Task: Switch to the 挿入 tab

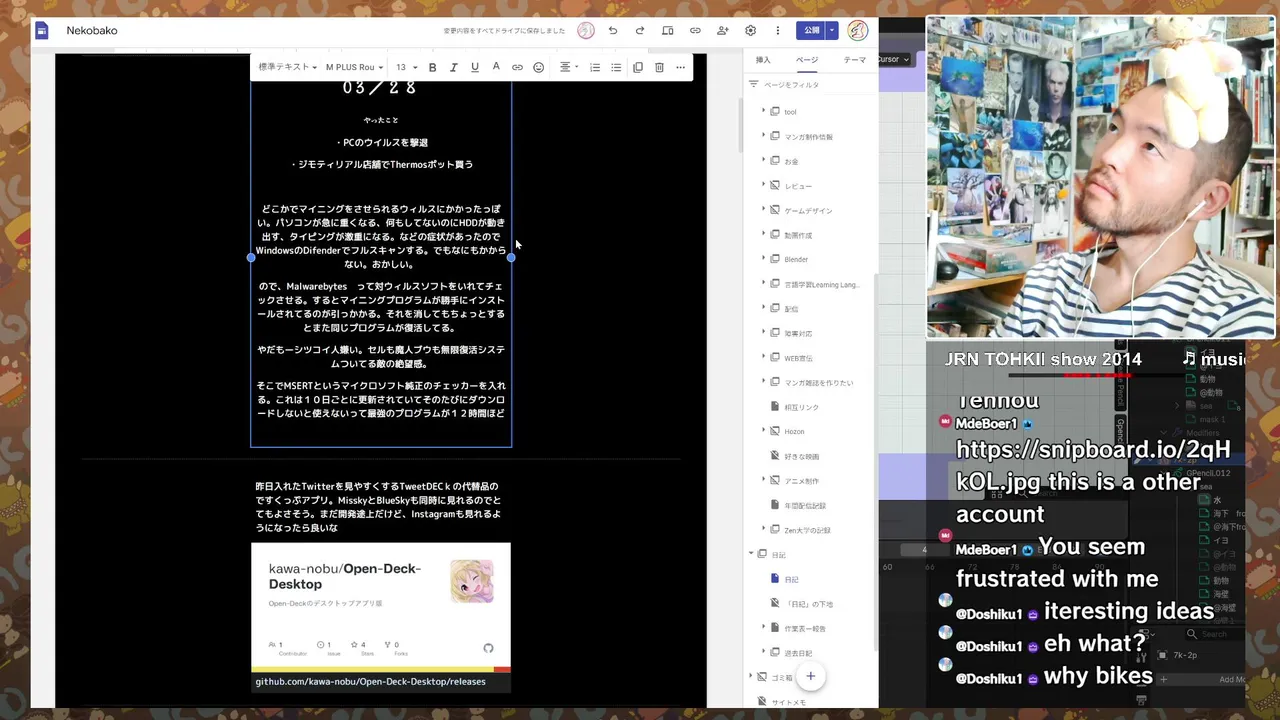Action: point(763,60)
